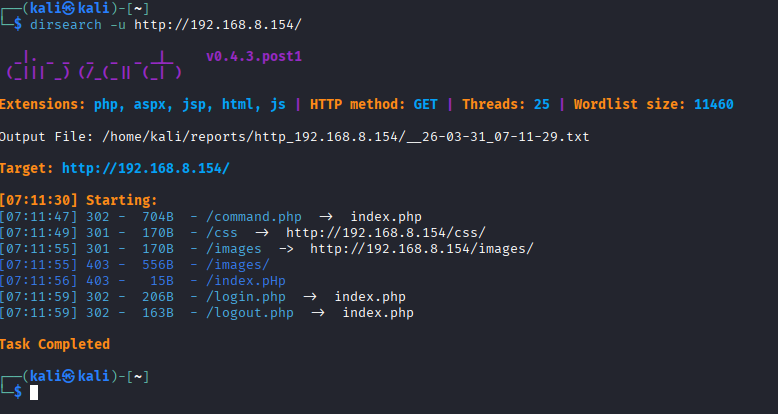Click the terminal cursor block at the bottom prompt

coord(33,392)
